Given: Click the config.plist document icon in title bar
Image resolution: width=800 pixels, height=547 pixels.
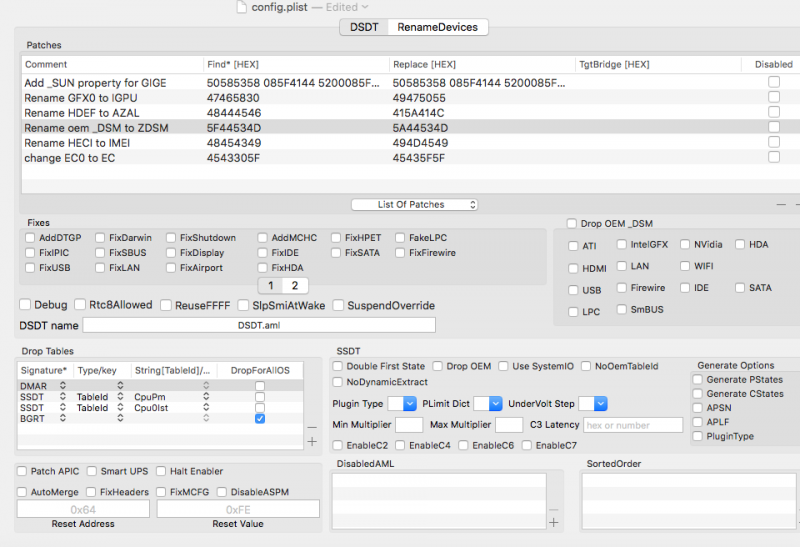Looking at the screenshot, I should tap(240, 7).
